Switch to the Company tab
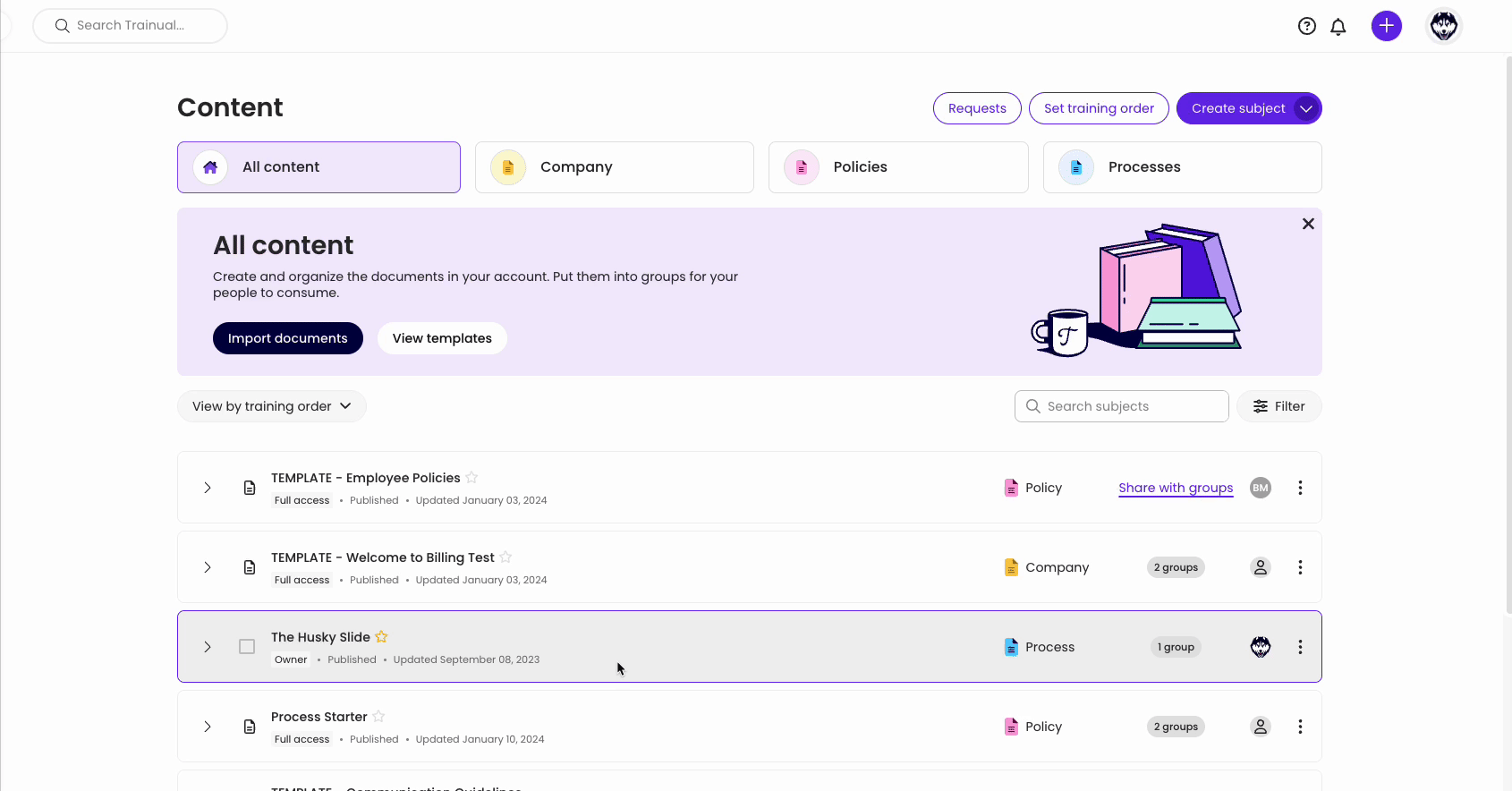The width and height of the screenshot is (1512, 791). (x=615, y=167)
